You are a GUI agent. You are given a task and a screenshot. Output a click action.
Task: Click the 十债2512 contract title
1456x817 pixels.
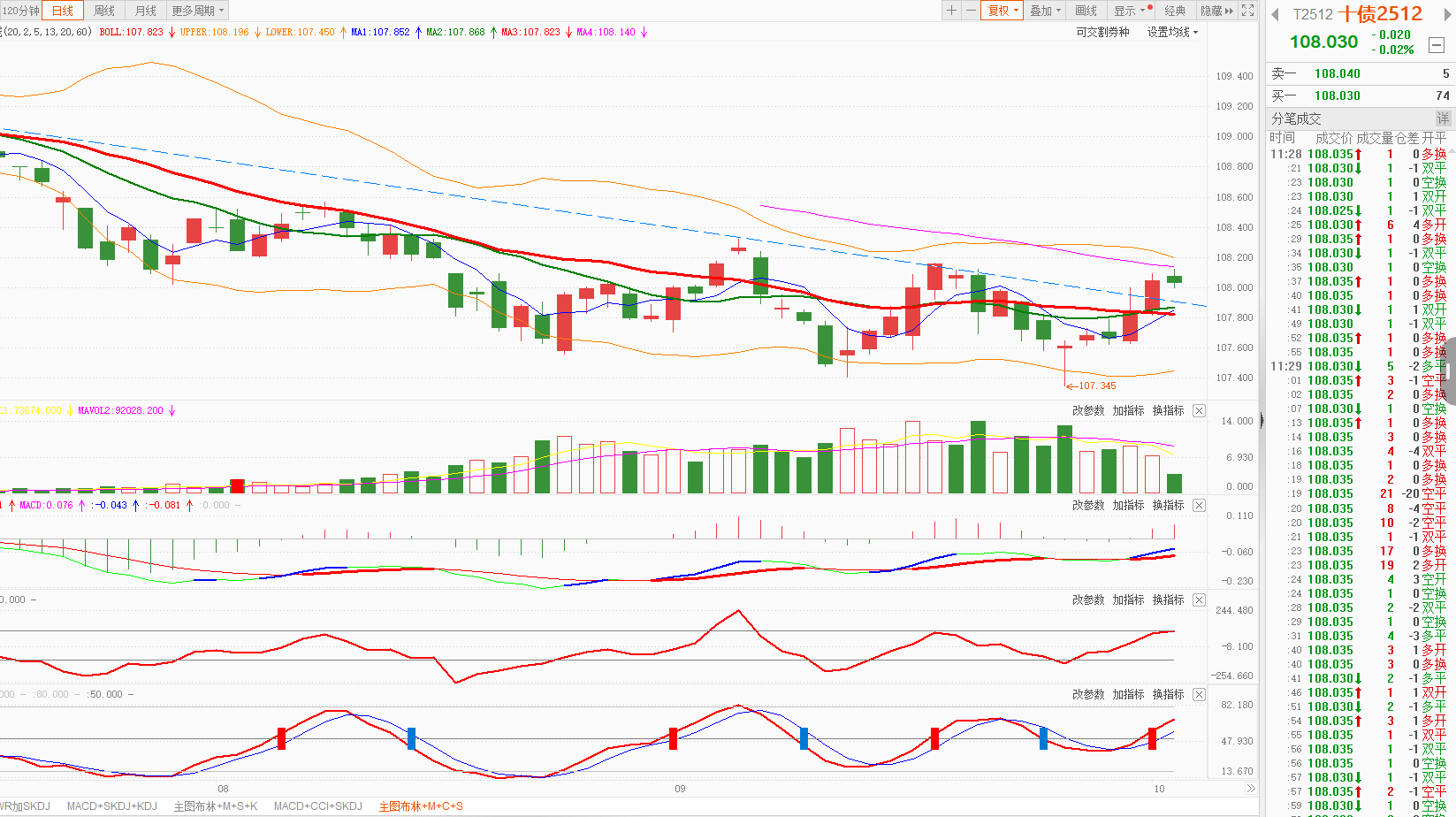[1380, 14]
